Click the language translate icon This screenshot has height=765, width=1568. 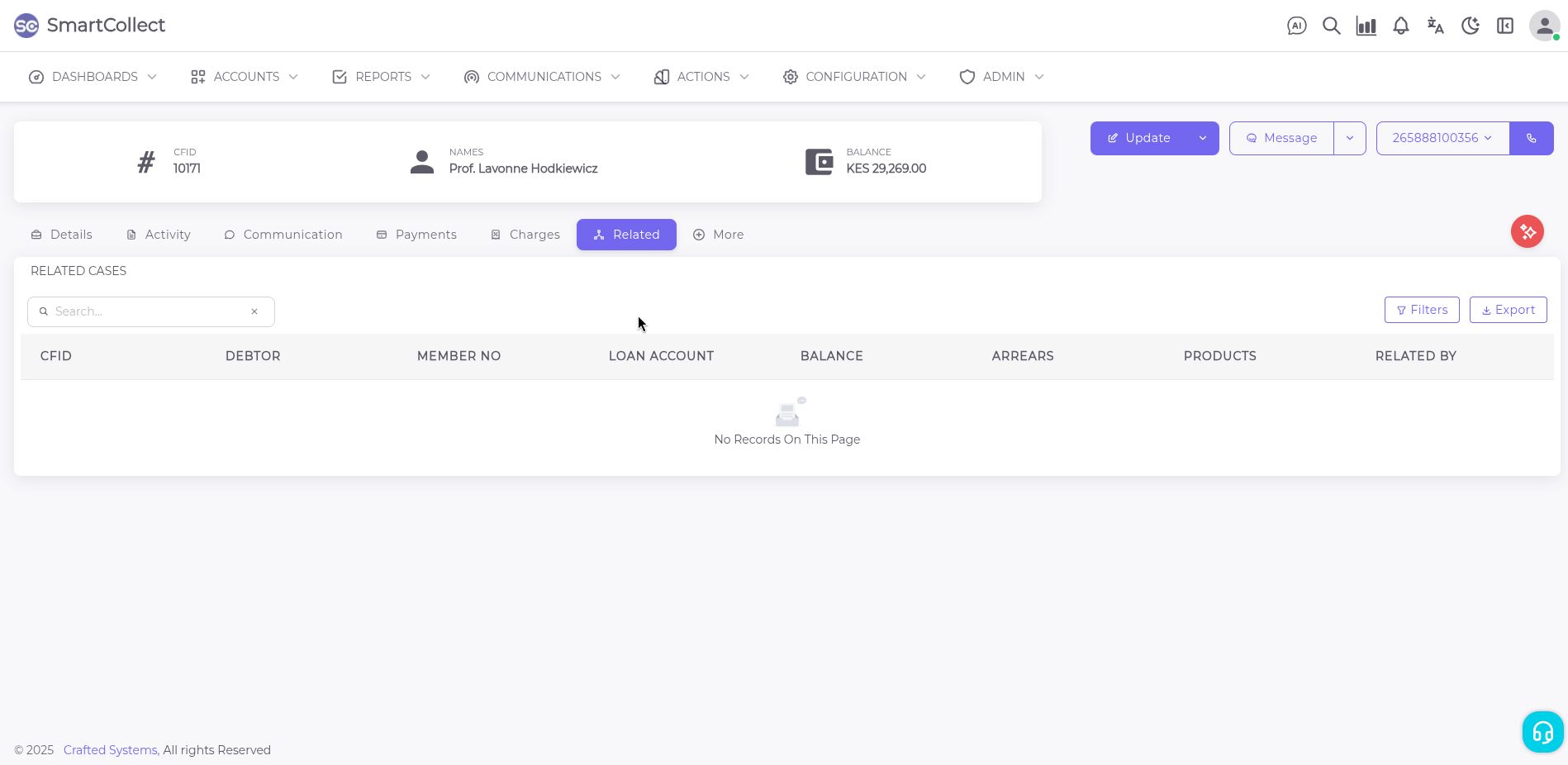[1435, 26]
